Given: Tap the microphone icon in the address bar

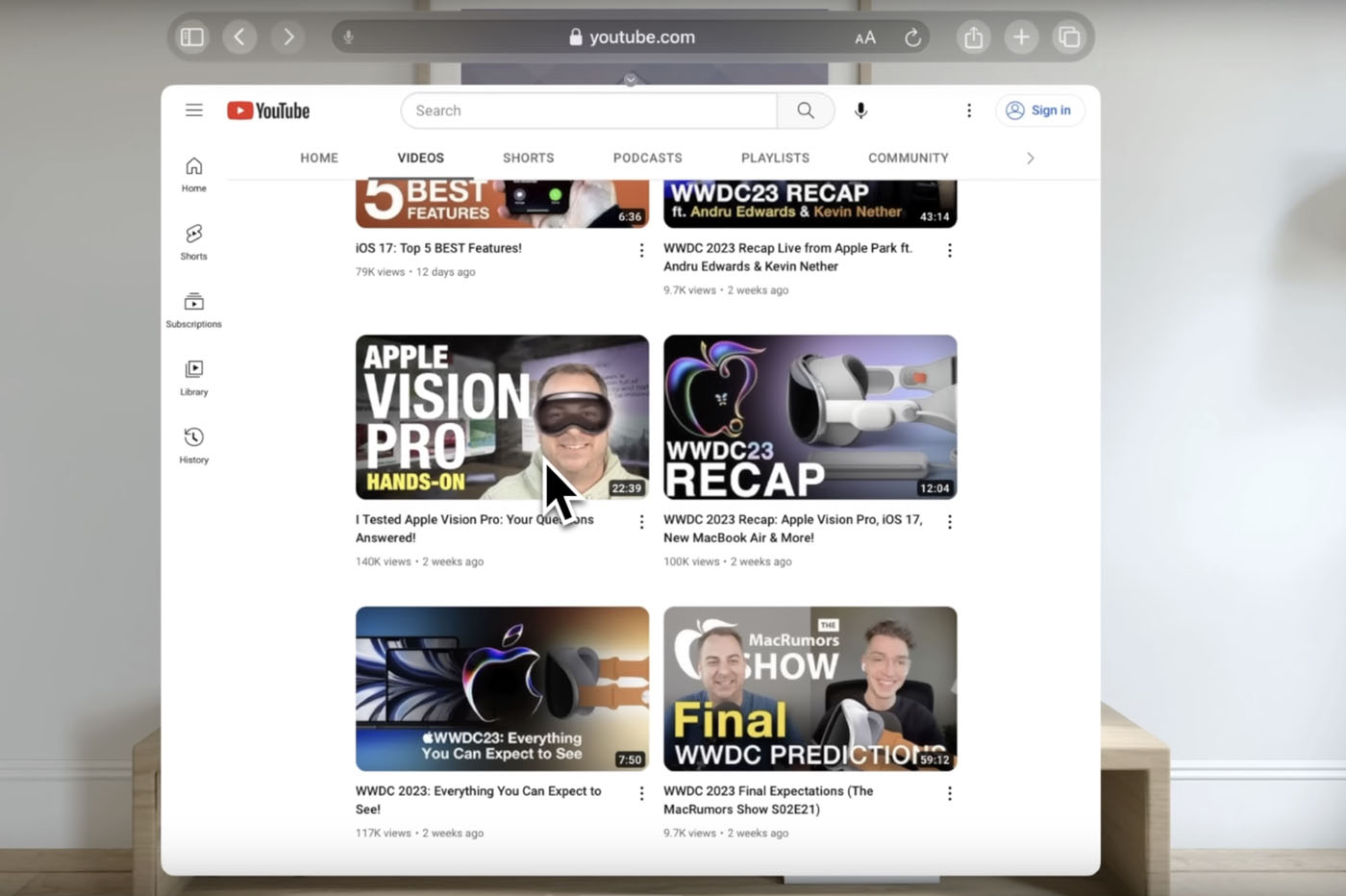Looking at the screenshot, I should coord(349,37).
